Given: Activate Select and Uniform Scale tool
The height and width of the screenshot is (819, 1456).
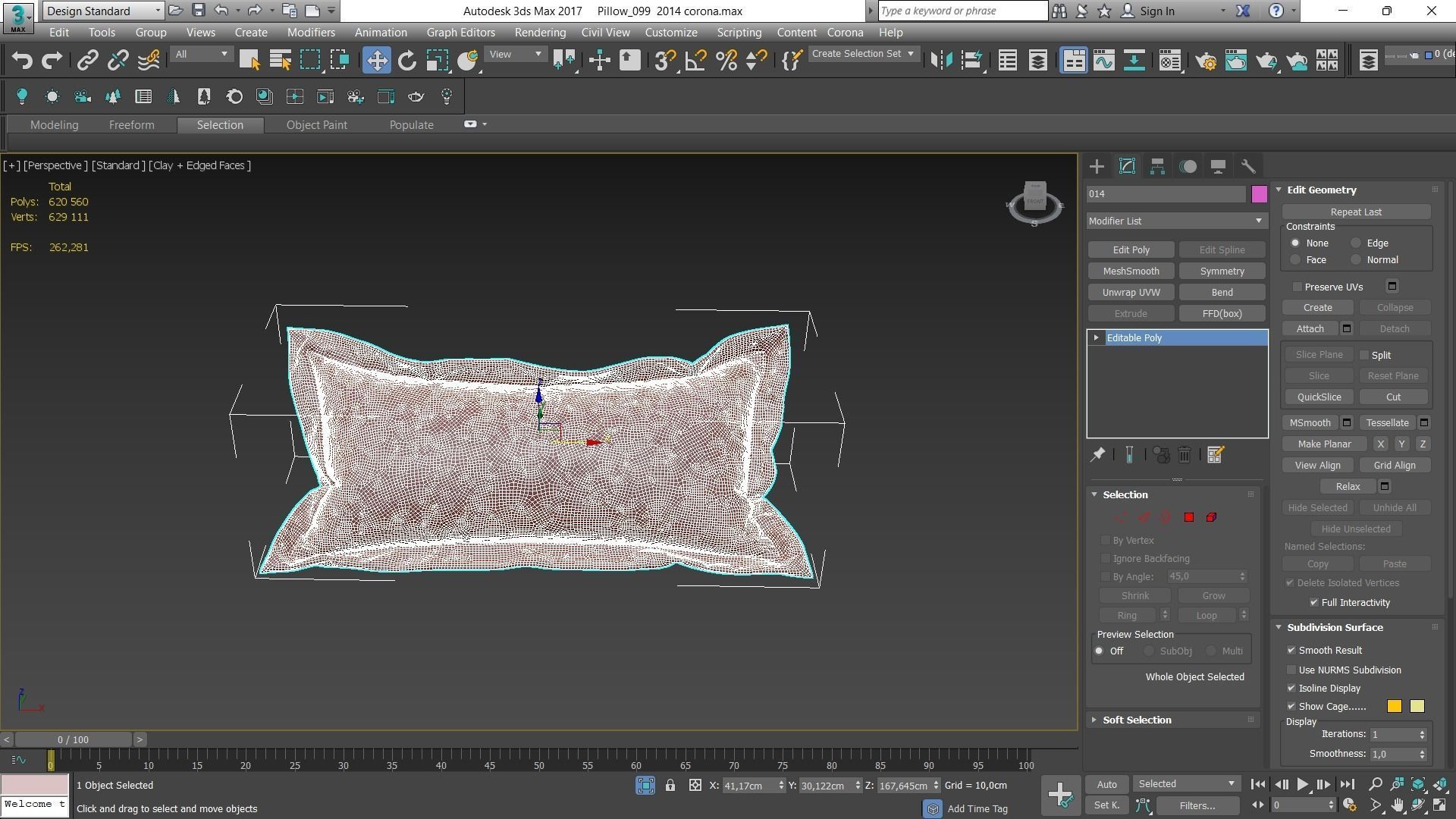Looking at the screenshot, I should [x=438, y=60].
